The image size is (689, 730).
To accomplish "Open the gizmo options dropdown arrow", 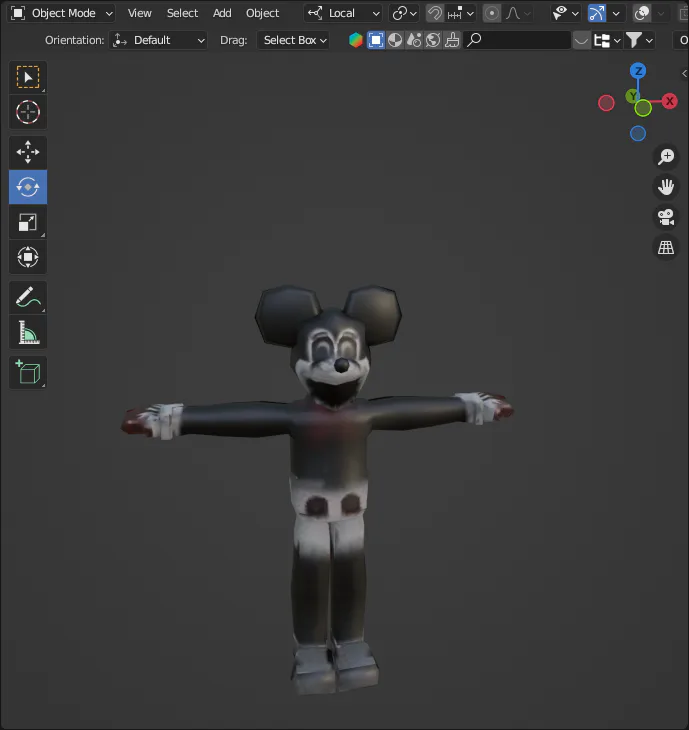I will (x=616, y=14).
